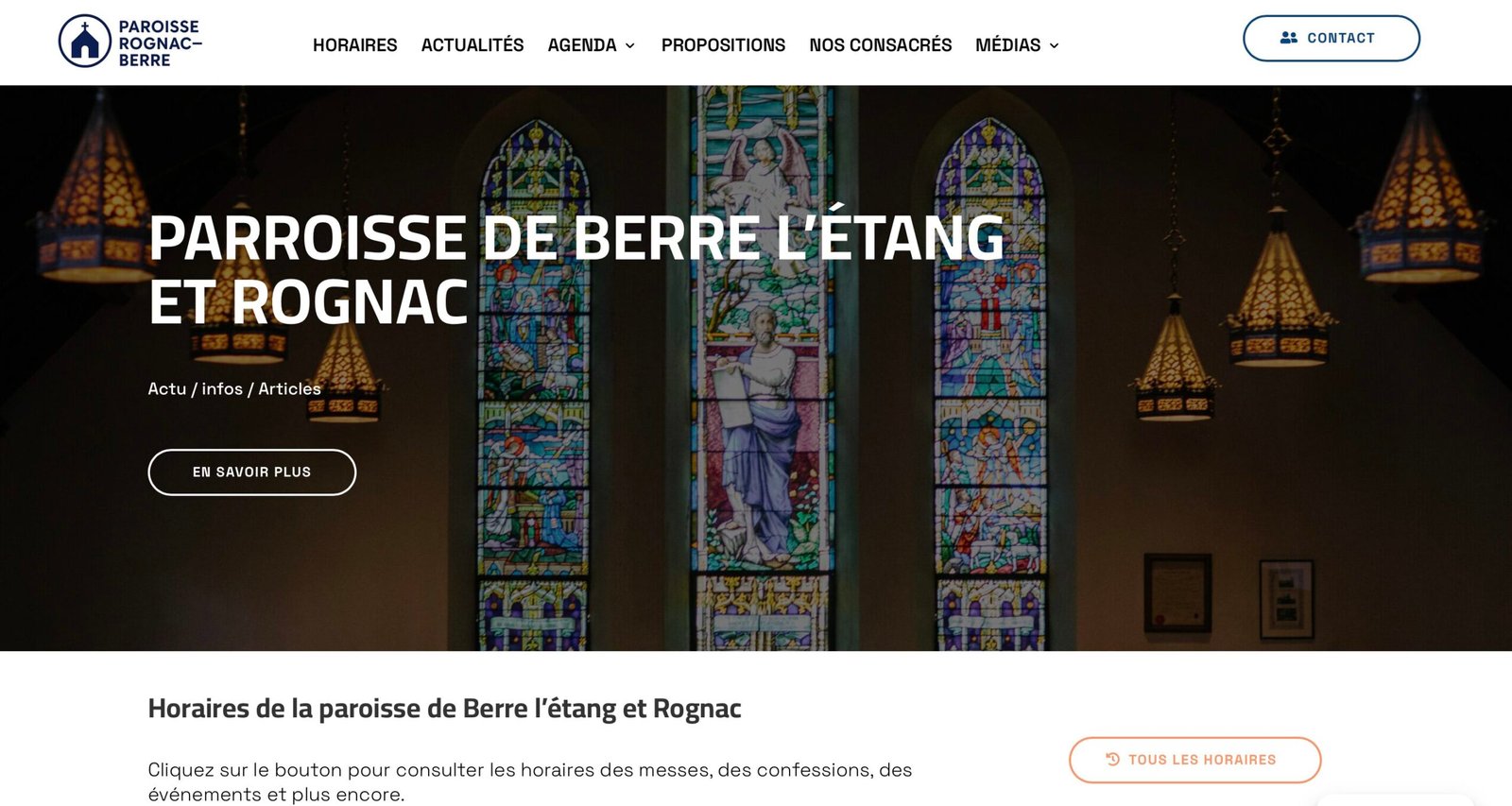Viewport: 1512px width, 806px height.
Task: Open the Médias menu item
Action: 1007,44
